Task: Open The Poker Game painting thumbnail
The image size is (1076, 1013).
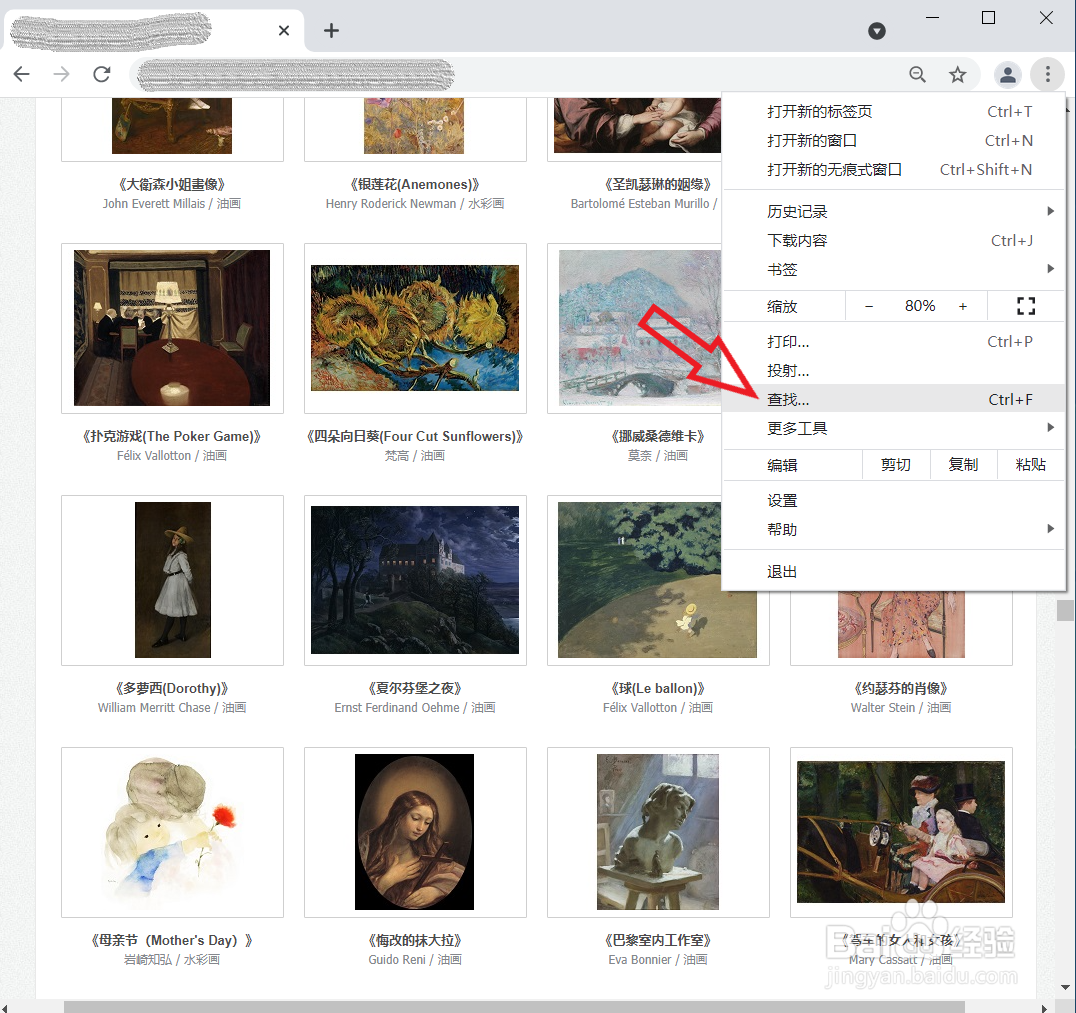Action: [x=172, y=328]
